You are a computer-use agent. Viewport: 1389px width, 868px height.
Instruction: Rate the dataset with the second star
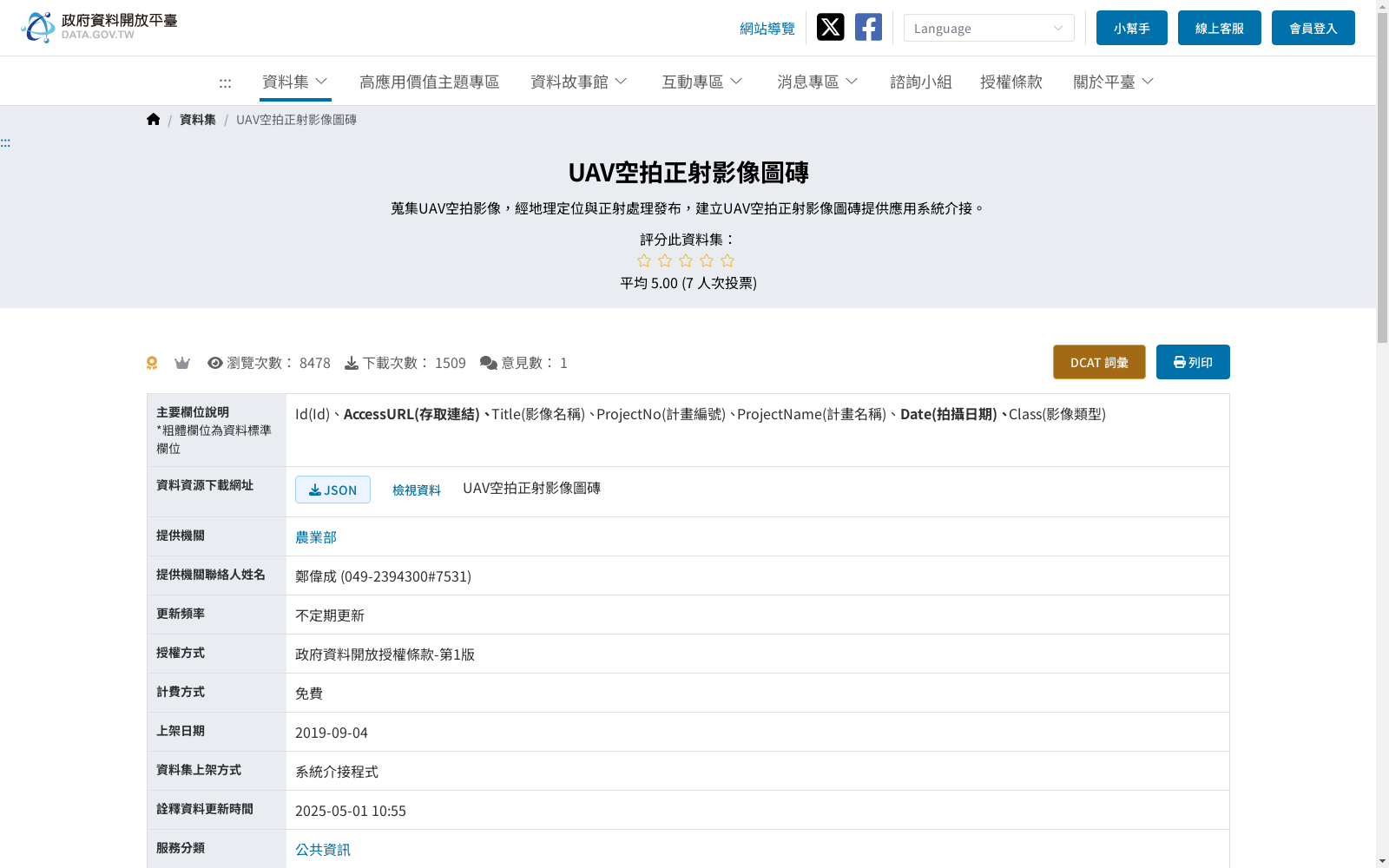(x=665, y=260)
